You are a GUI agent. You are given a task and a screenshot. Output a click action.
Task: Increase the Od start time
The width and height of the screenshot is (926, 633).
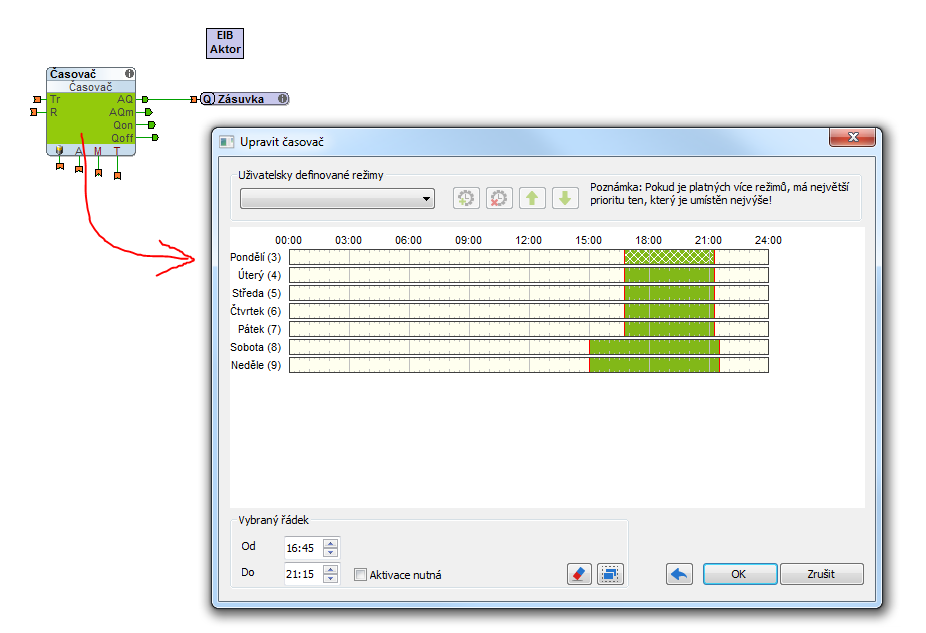331,543
